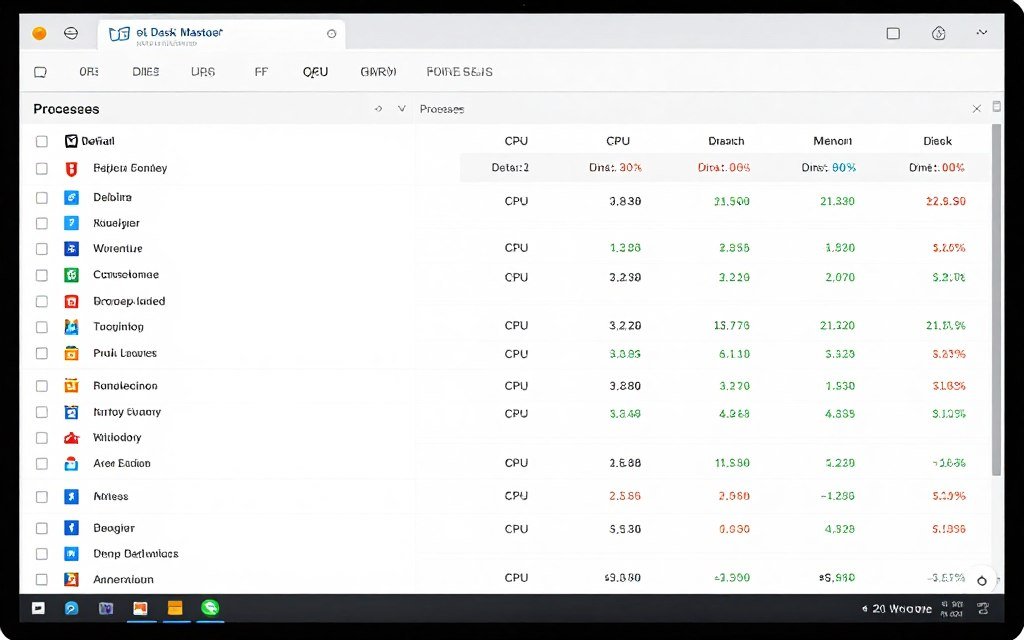Open Microsoft Edge from the taskbar
Screen dimensions: 1024x640
tap(70, 608)
